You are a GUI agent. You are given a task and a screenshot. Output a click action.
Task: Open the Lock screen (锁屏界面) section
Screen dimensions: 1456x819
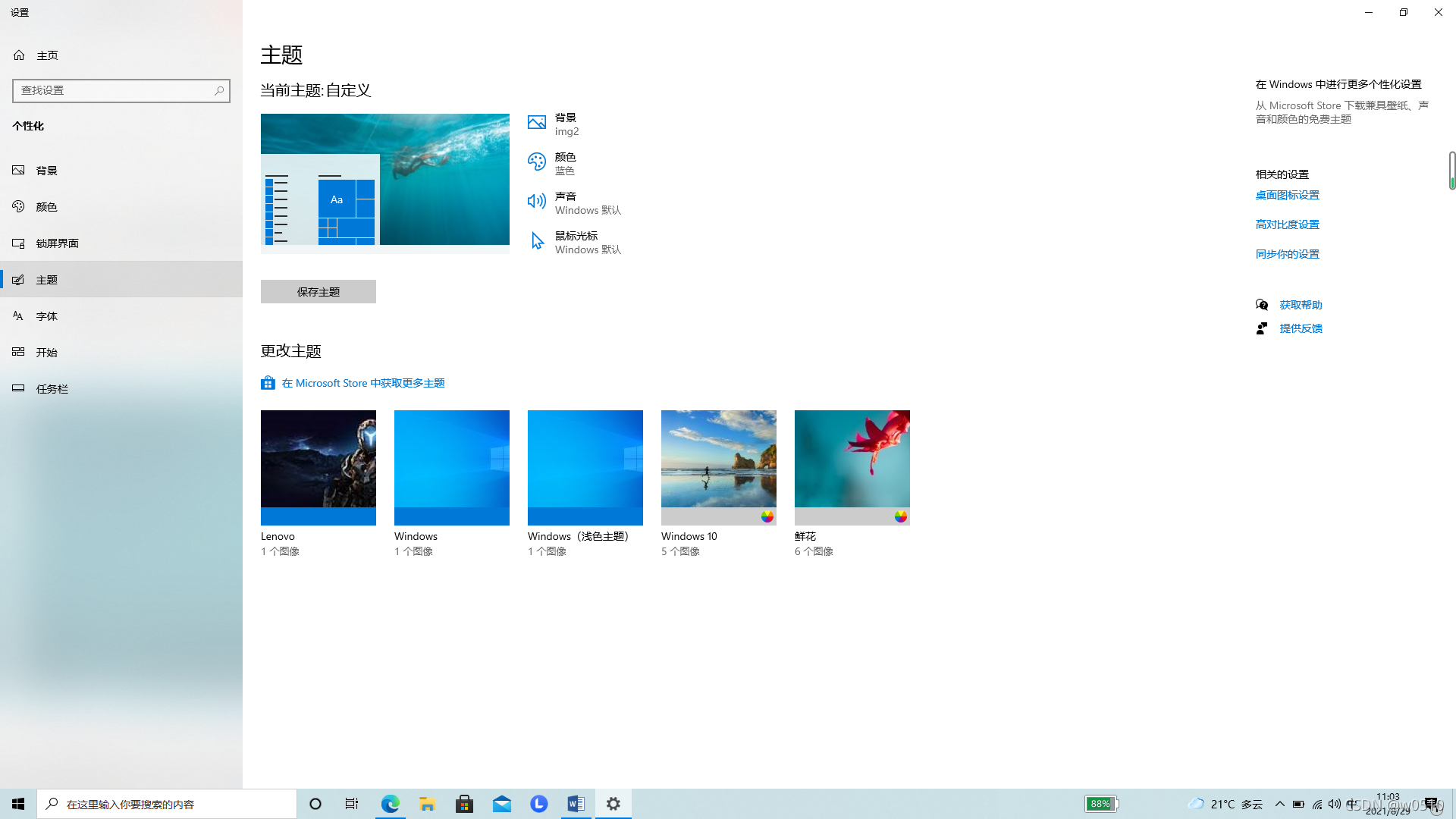point(58,243)
